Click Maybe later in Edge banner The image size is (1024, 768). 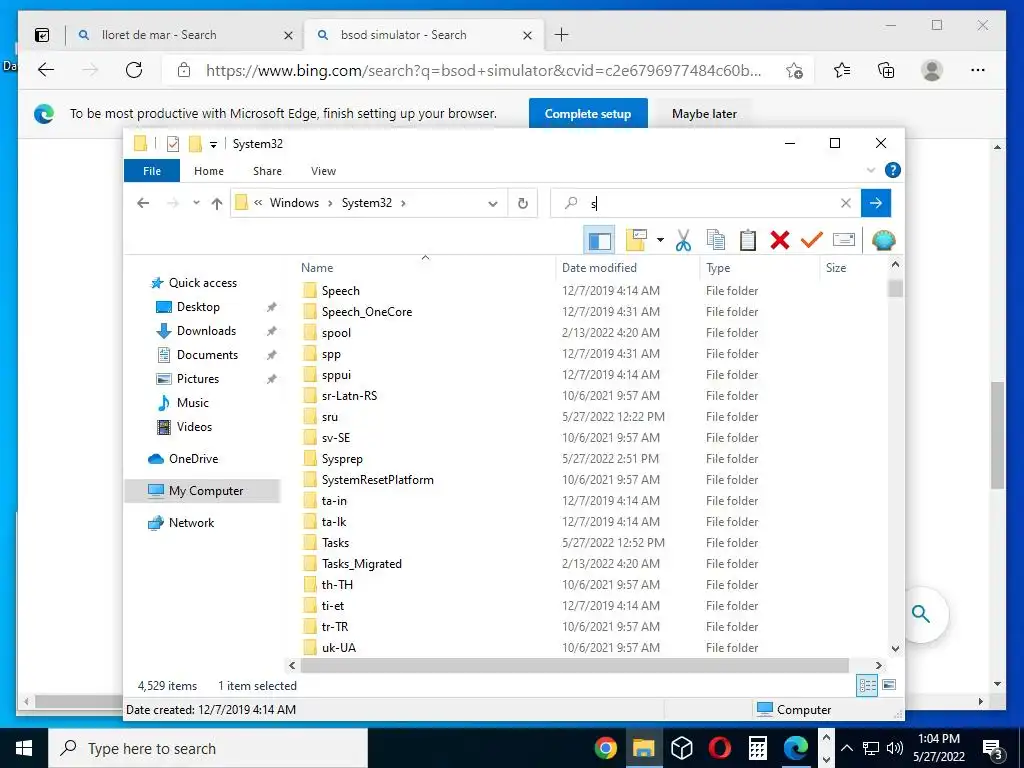click(704, 114)
